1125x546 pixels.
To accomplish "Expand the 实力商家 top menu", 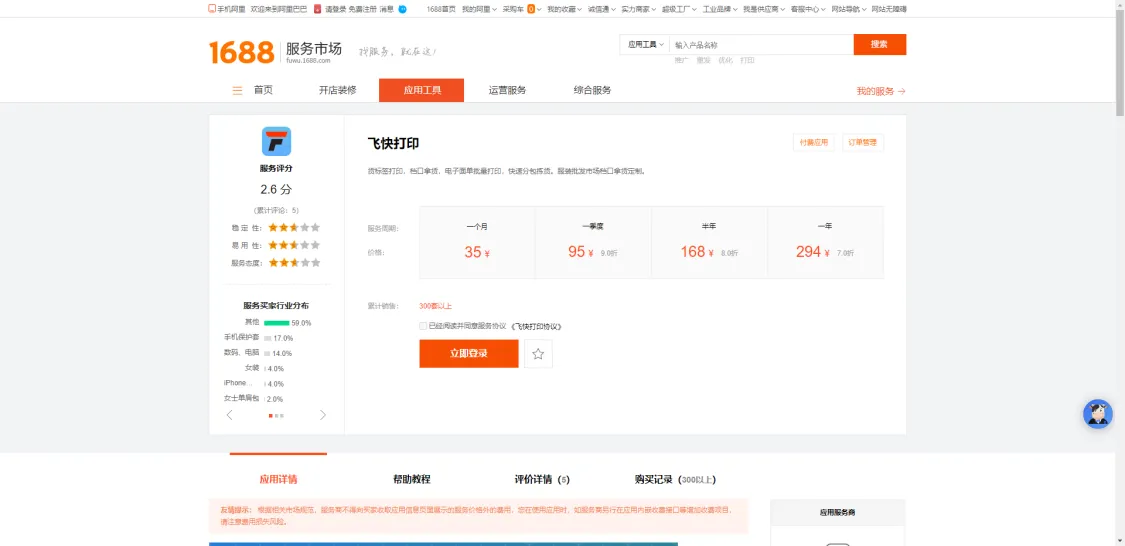I will point(638,9).
